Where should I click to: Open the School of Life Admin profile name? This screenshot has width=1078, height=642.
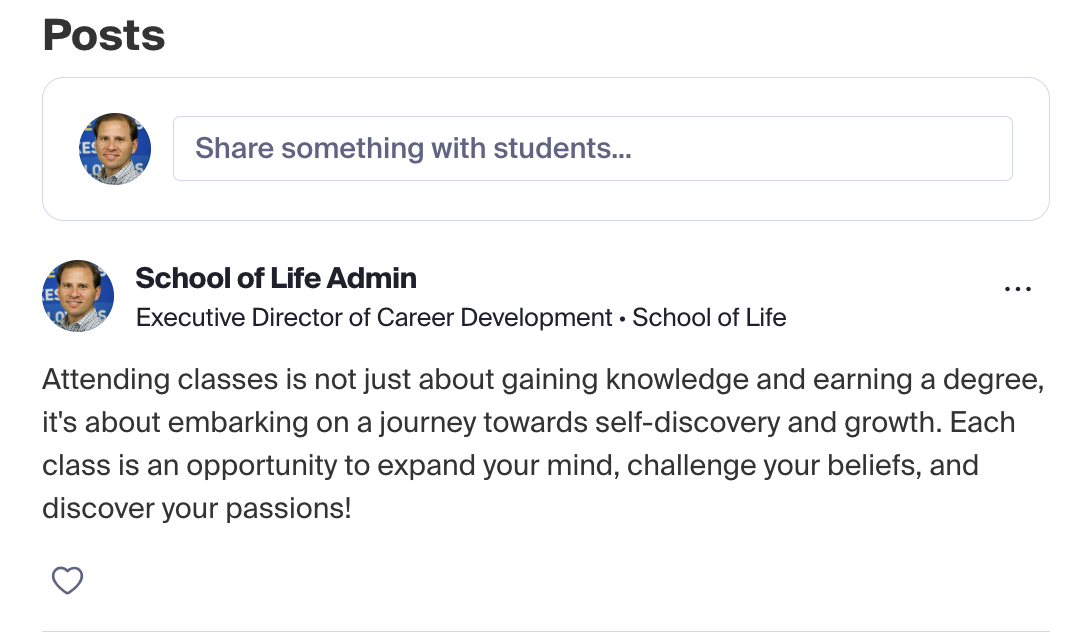[276, 278]
